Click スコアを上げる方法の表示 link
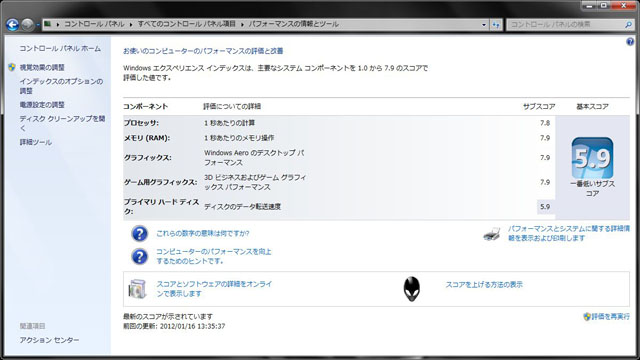 484,284
